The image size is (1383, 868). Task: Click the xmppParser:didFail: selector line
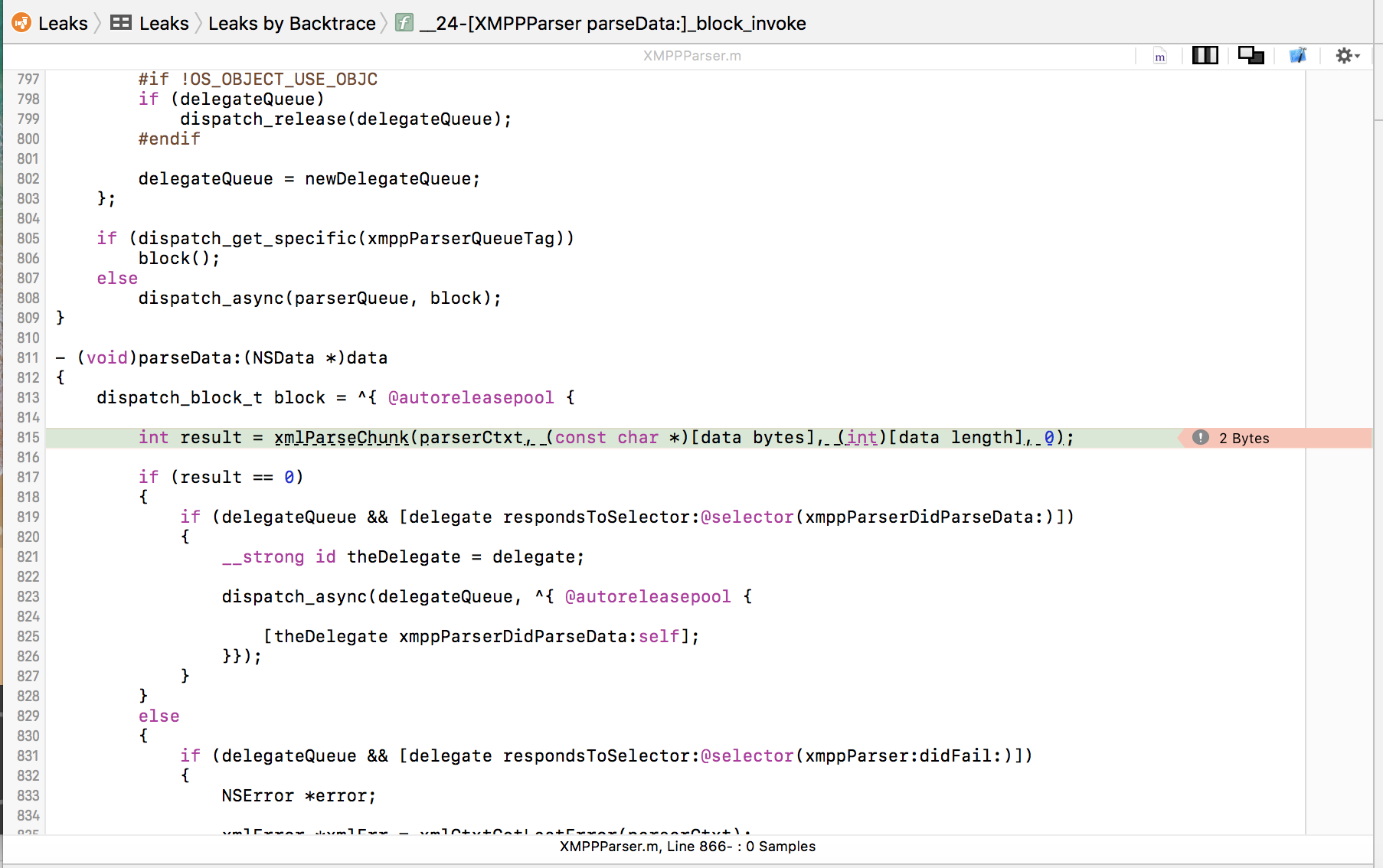[x=606, y=756]
